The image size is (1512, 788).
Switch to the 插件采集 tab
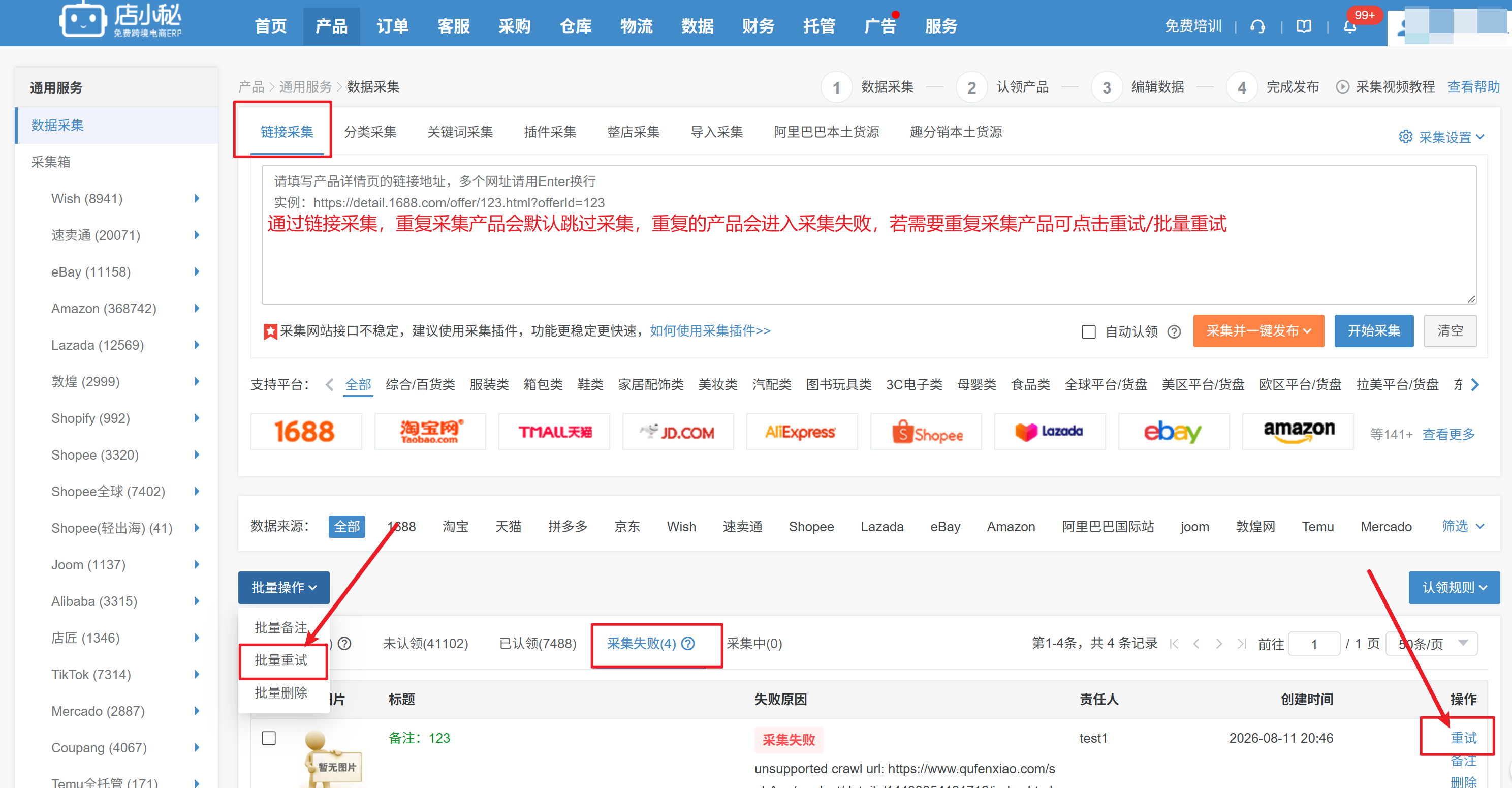(x=550, y=132)
